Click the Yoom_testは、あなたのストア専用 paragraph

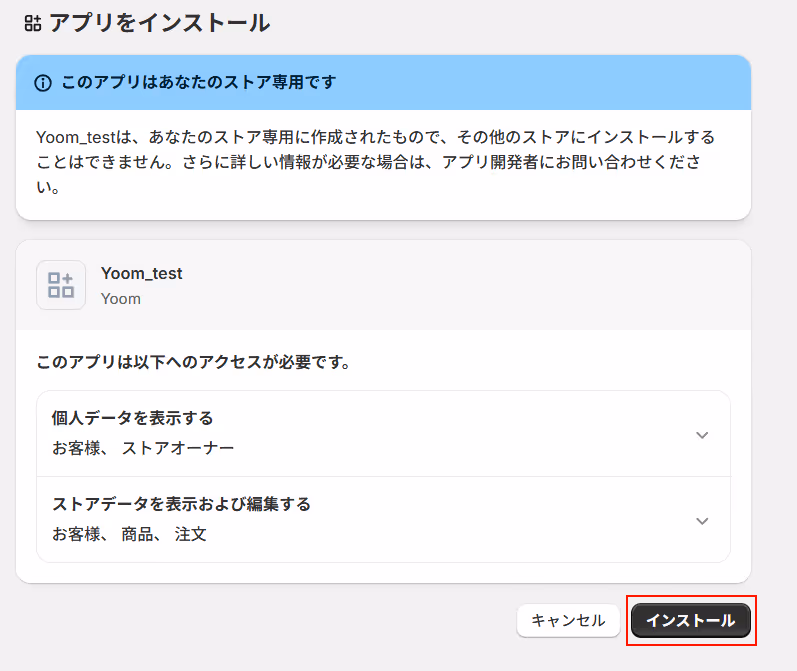pyautogui.click(x=376, y=162)
